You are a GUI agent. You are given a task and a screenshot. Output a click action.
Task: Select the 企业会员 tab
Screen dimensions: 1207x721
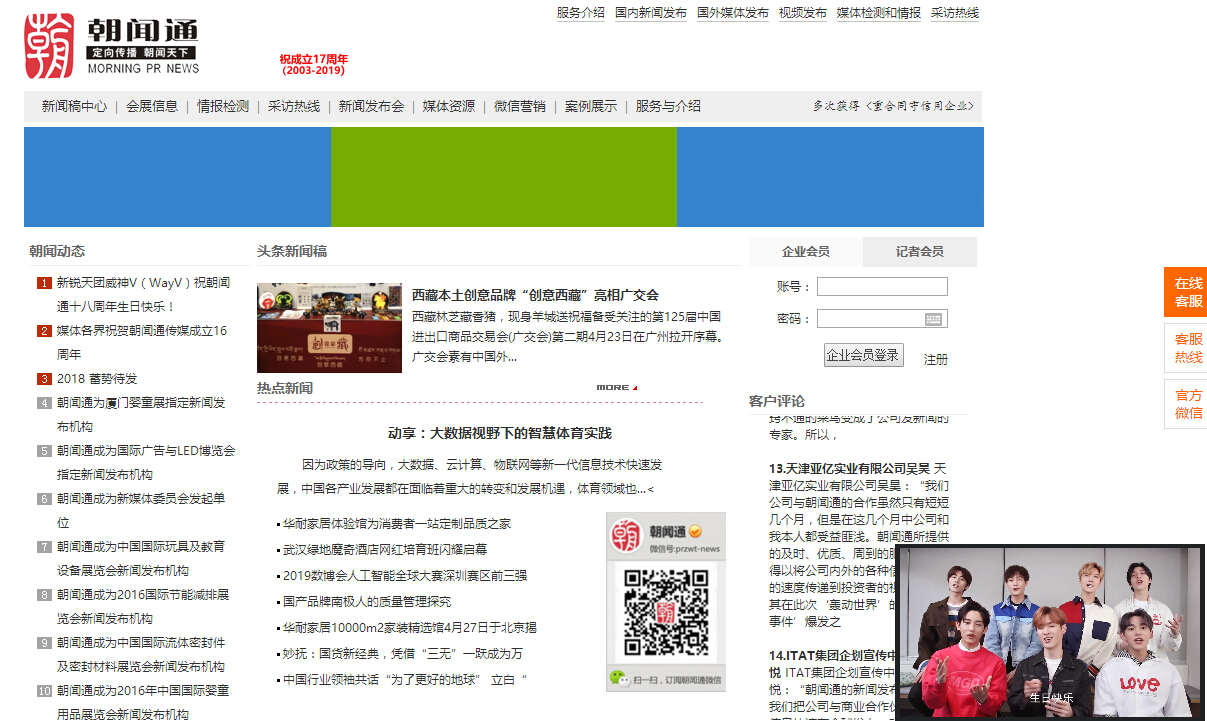(x=806, y=252)
